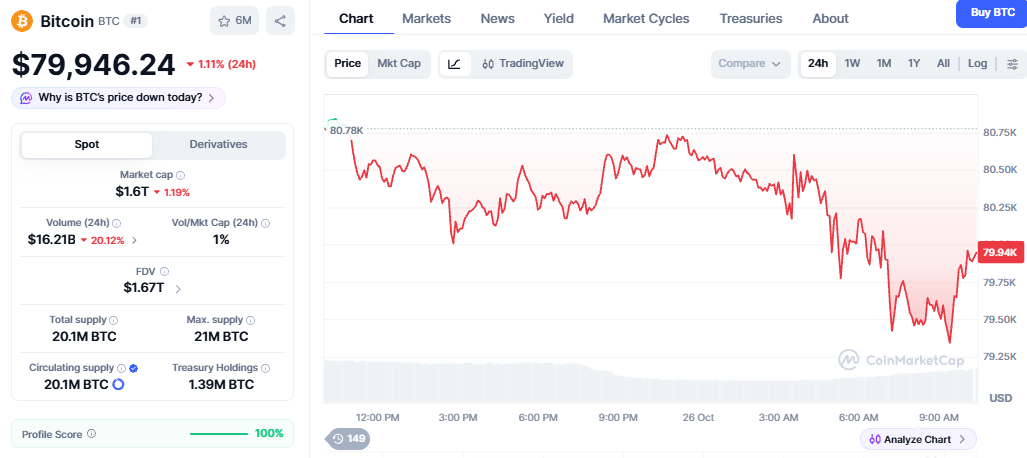The height and width of the screenshot is (458, 1027).
Task: Click the Bitcoin orange logo icon
Action: tap(22, 21)
